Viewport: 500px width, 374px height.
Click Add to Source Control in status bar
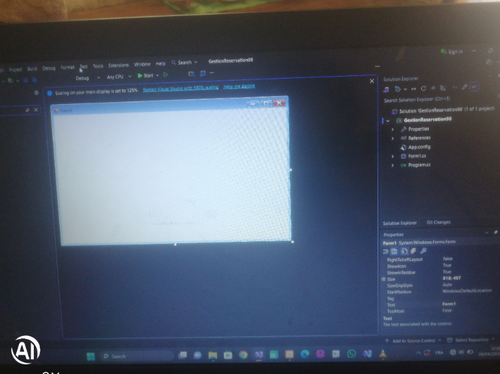[x=413, y=341]
